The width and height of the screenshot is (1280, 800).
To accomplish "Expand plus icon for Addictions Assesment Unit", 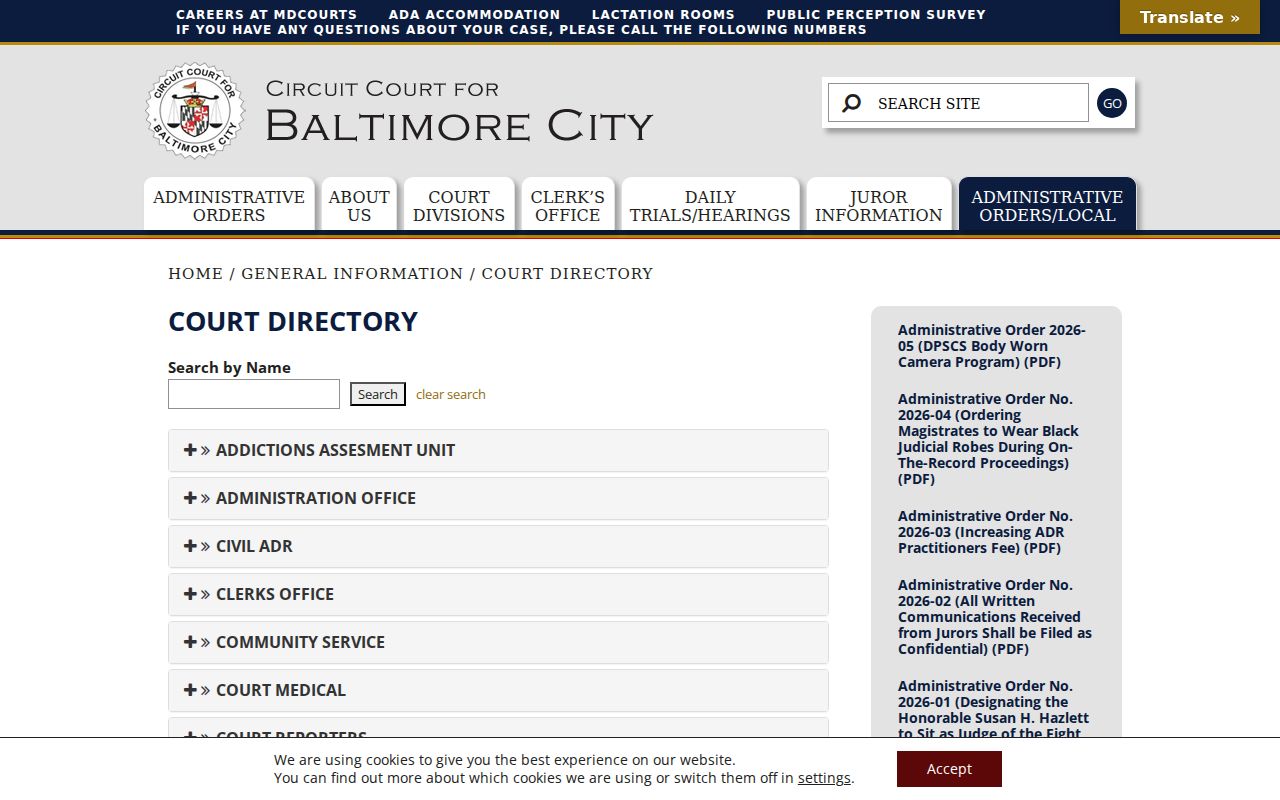I will click(x=190, y=450).
